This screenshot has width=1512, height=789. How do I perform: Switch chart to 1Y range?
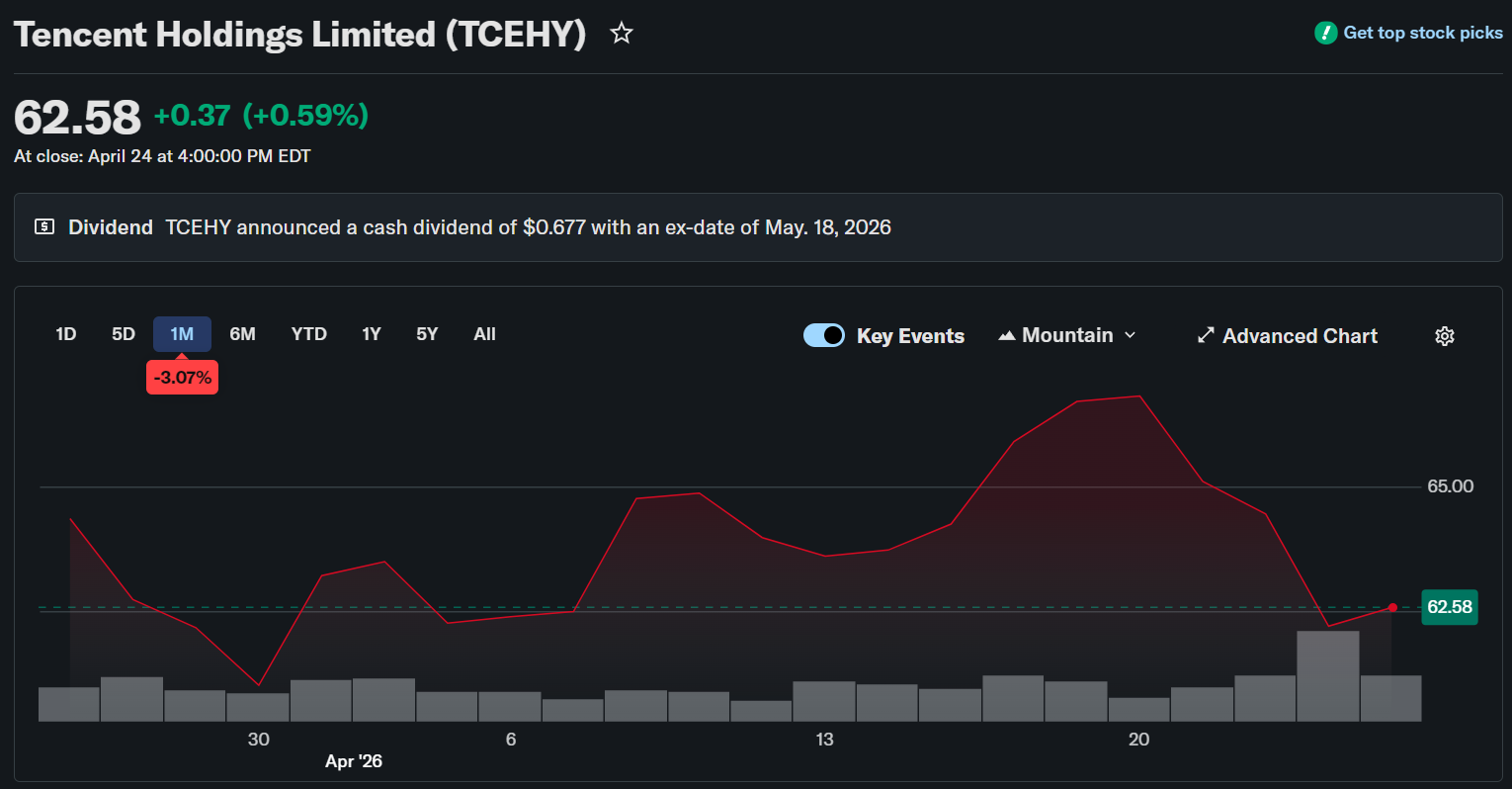[x=372, y=334]
